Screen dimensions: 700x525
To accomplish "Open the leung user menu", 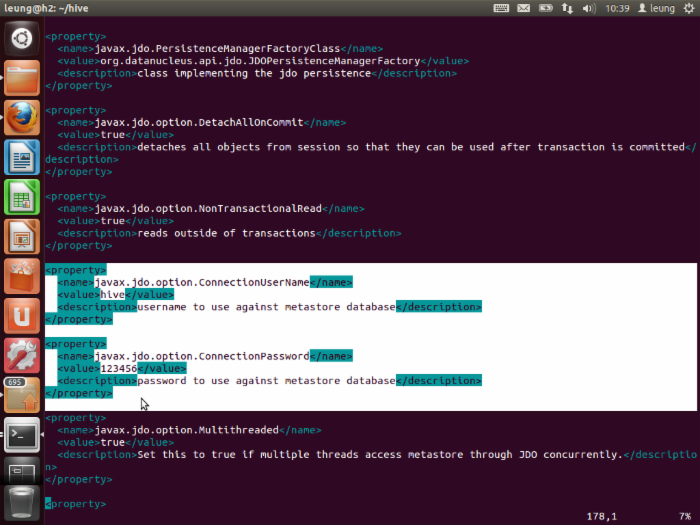I will tap(656, 8).
